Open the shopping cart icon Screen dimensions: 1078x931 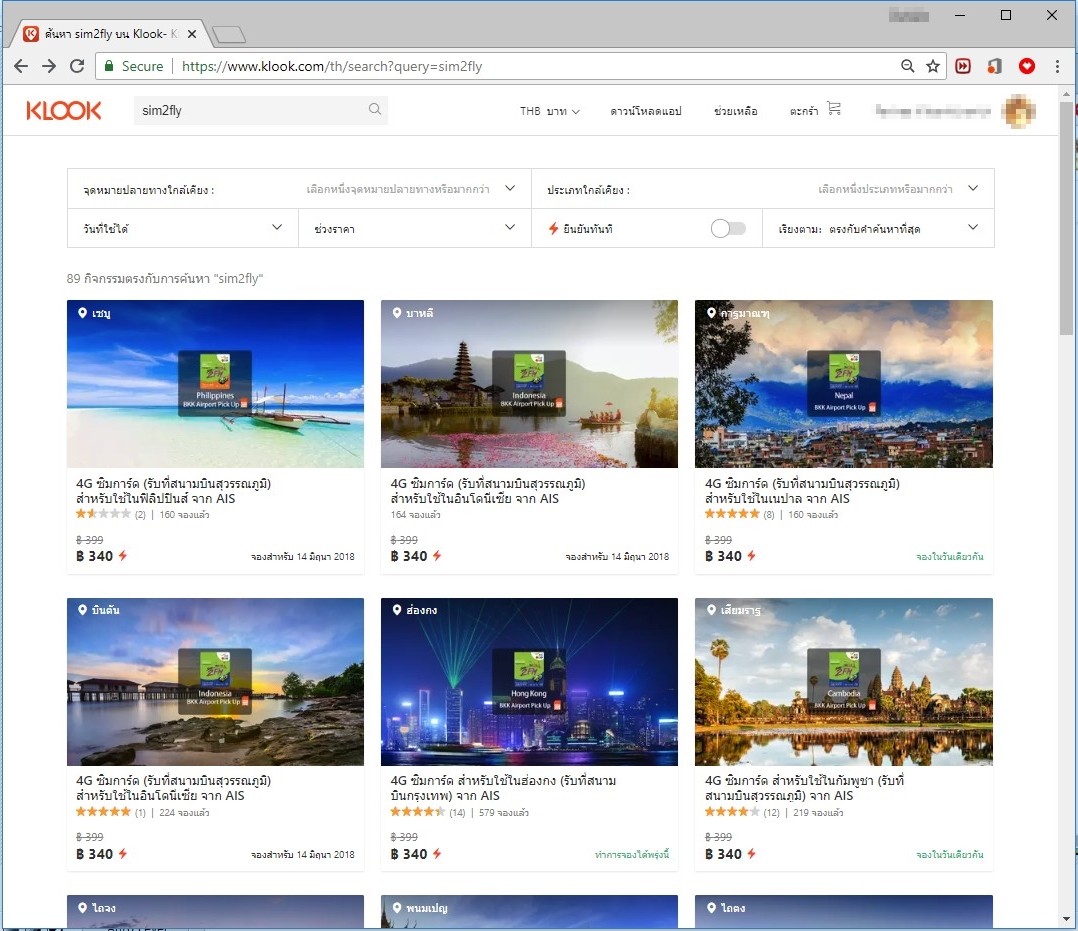coord(834,108)
